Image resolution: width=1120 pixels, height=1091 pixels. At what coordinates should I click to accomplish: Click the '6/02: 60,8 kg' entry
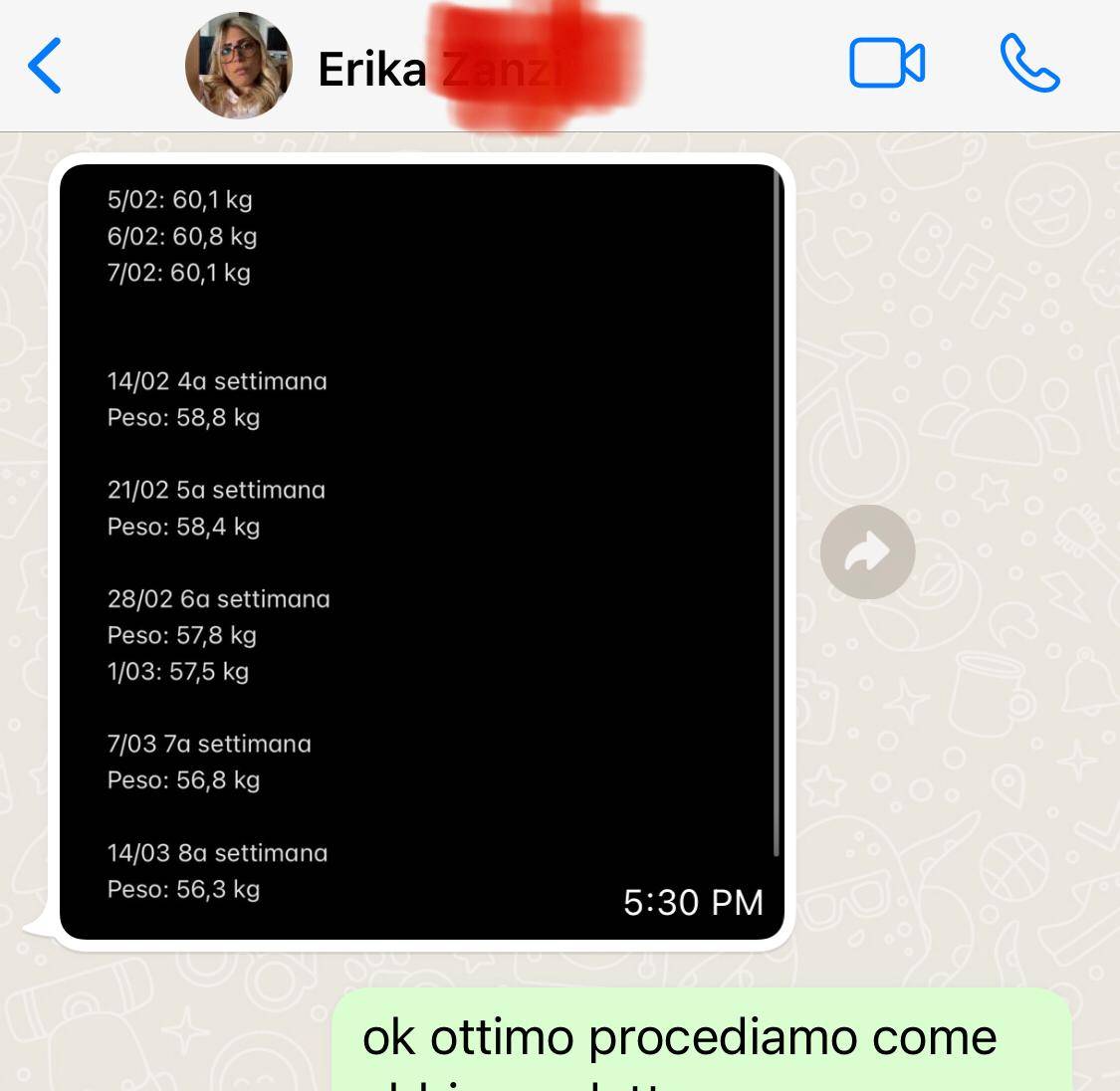click(x=182, y=236)
